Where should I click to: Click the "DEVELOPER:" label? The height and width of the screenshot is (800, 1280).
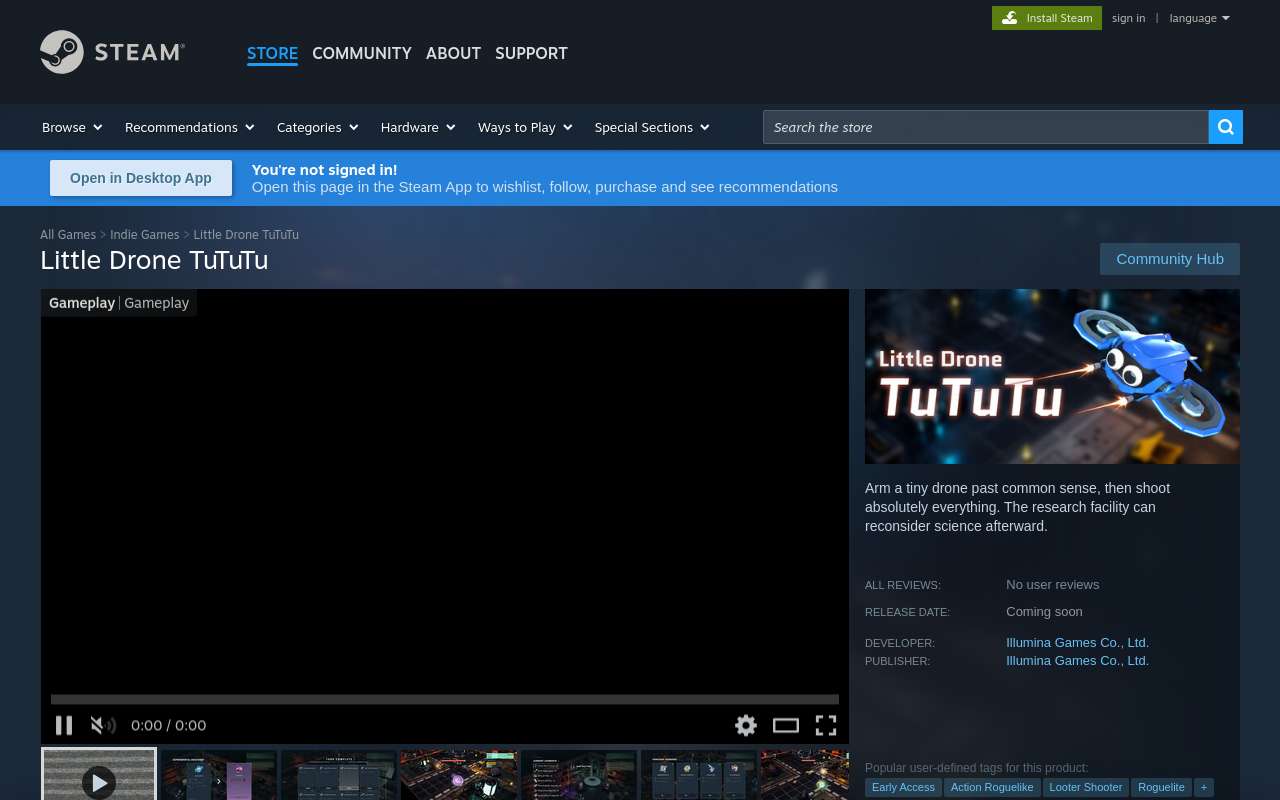[x=900, y=643]
